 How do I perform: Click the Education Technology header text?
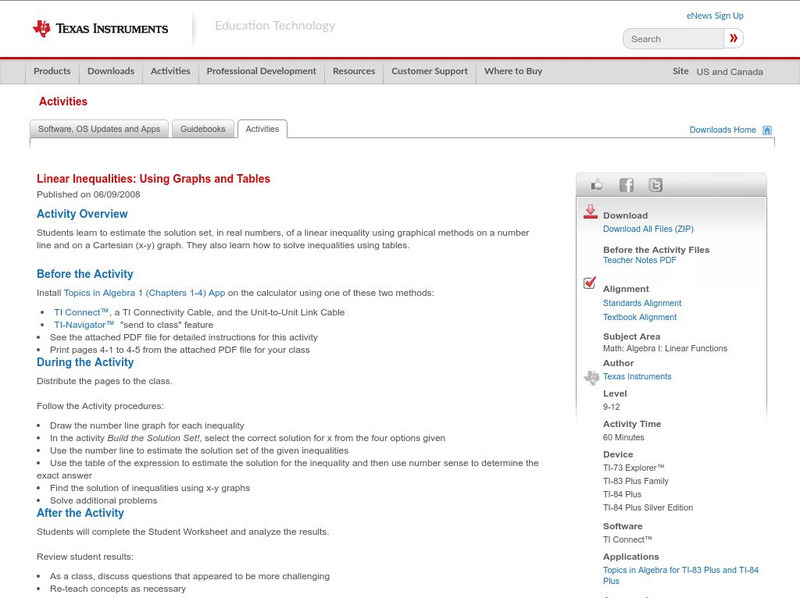pos(275,26)
